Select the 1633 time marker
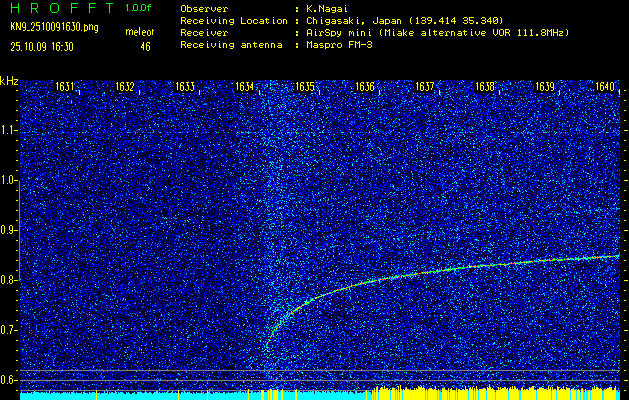The width and height of the screenshot is (629, 400). [x=185, y=87]
